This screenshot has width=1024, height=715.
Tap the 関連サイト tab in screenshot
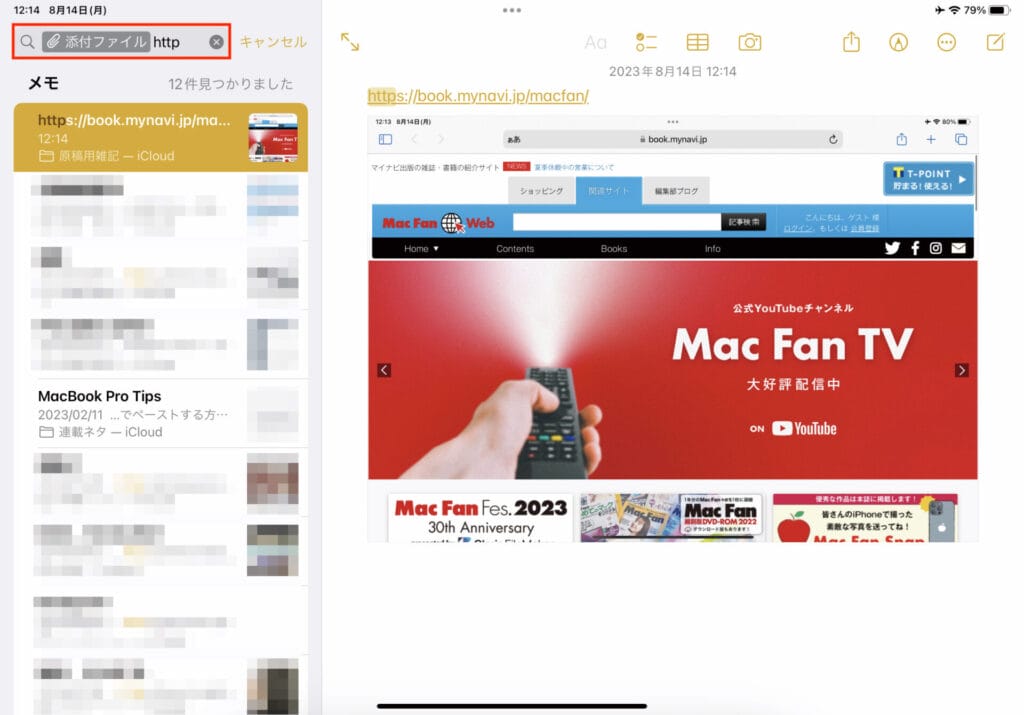(x=609, y=191)
